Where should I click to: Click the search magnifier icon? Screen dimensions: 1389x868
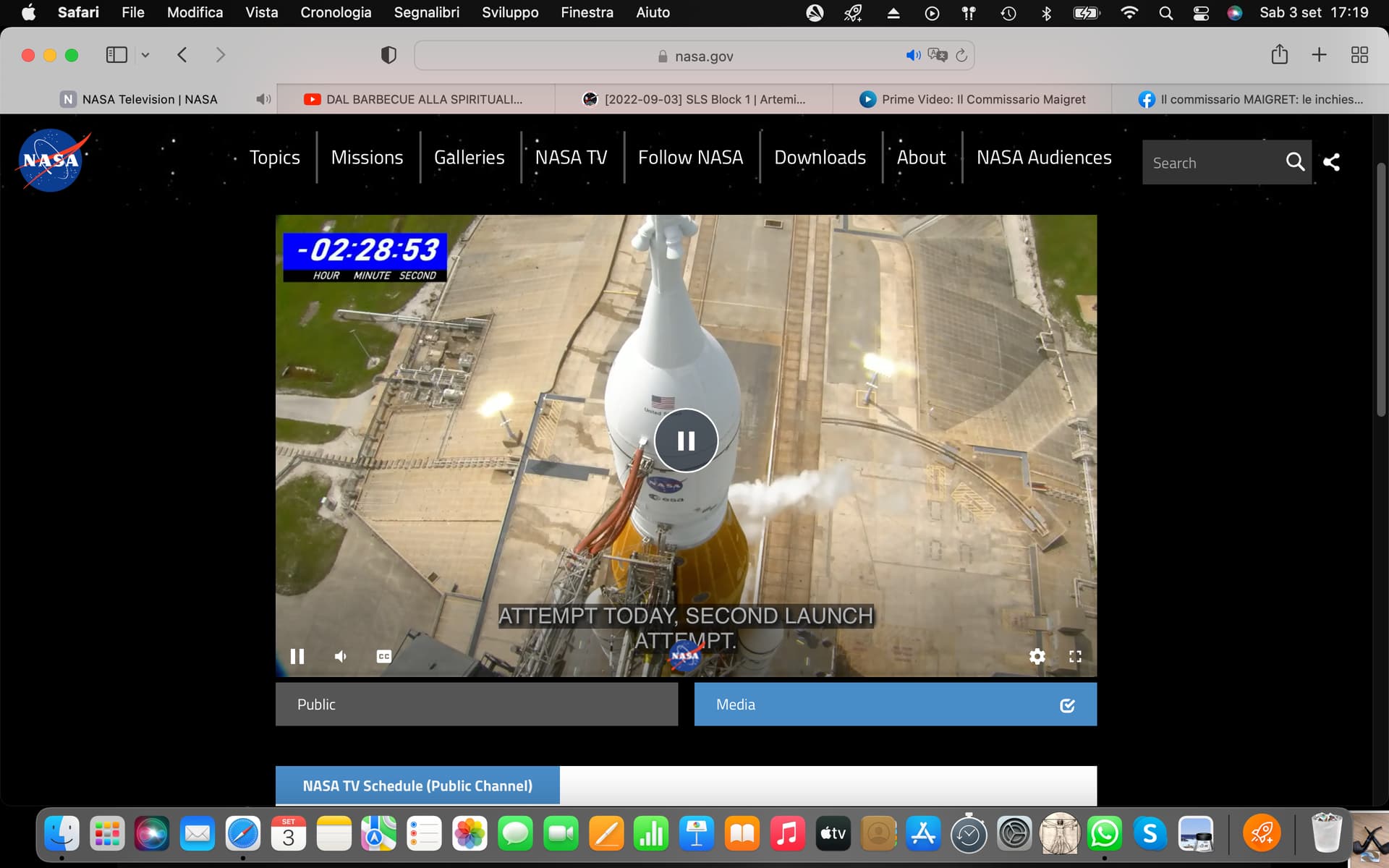[x=1295, y=162]
